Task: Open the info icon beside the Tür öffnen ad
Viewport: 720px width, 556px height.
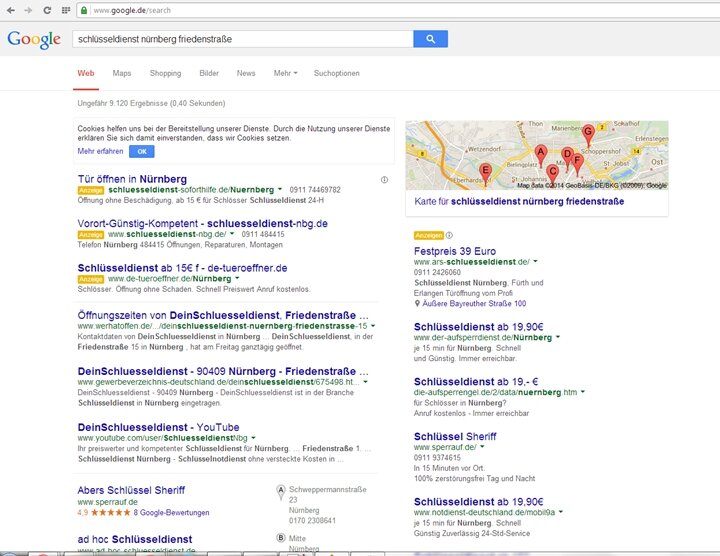Action: (384, 180)
